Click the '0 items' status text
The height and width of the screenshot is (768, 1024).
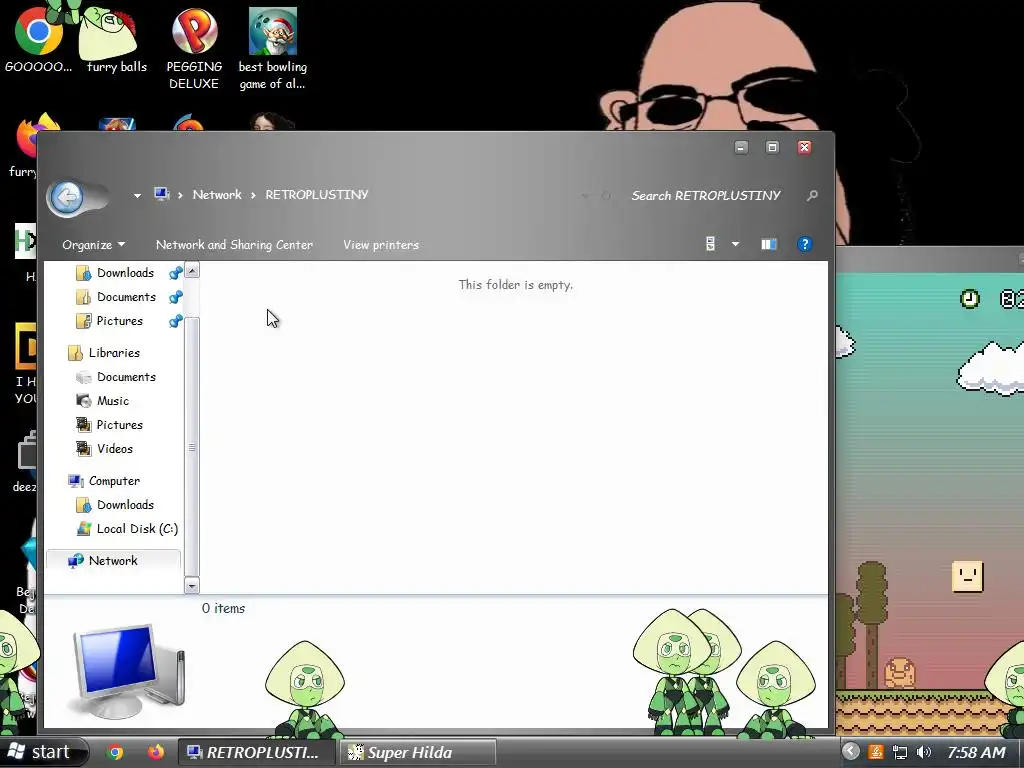pyautogui.click(x=223, y=609)
